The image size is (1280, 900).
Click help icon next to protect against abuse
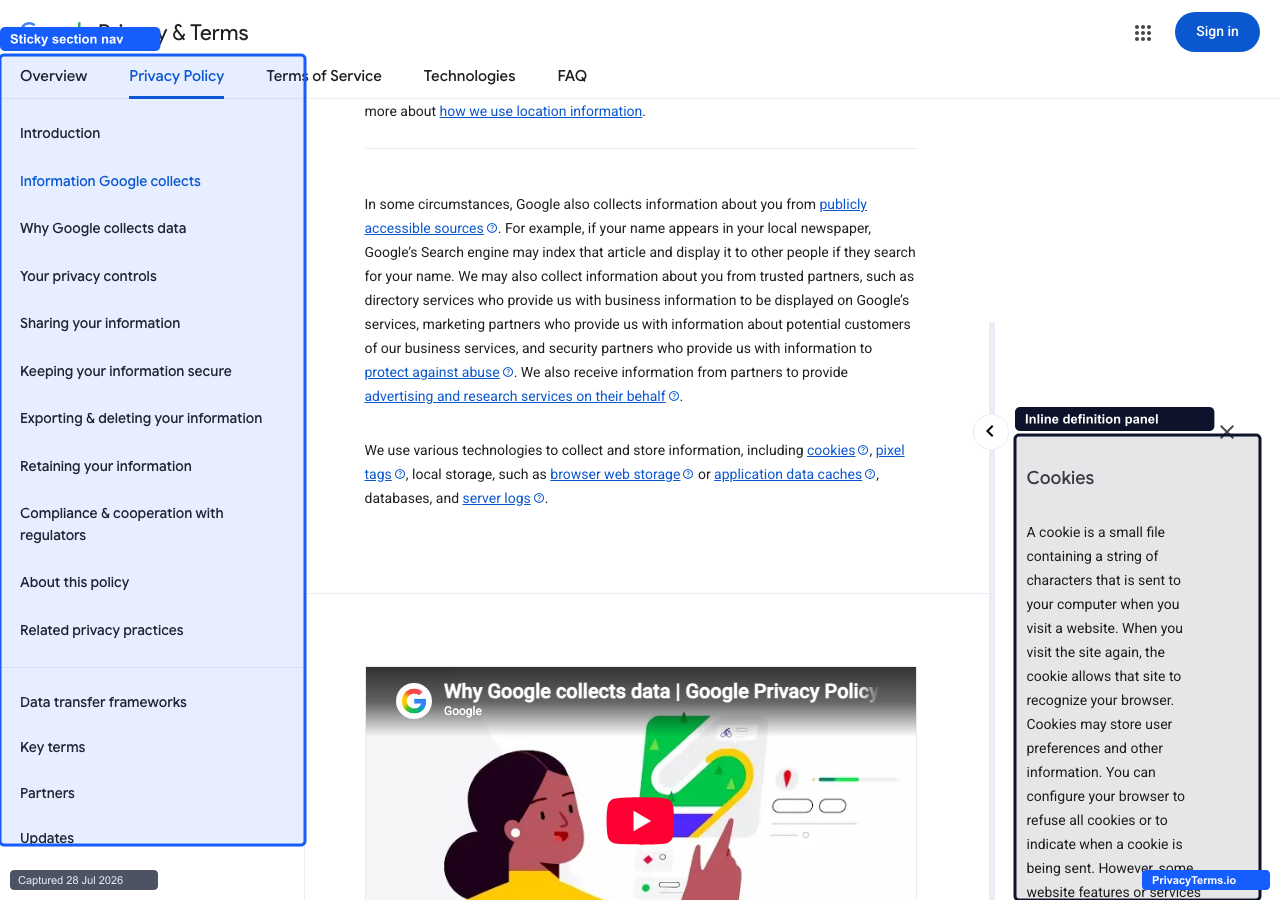pos(508,372)
